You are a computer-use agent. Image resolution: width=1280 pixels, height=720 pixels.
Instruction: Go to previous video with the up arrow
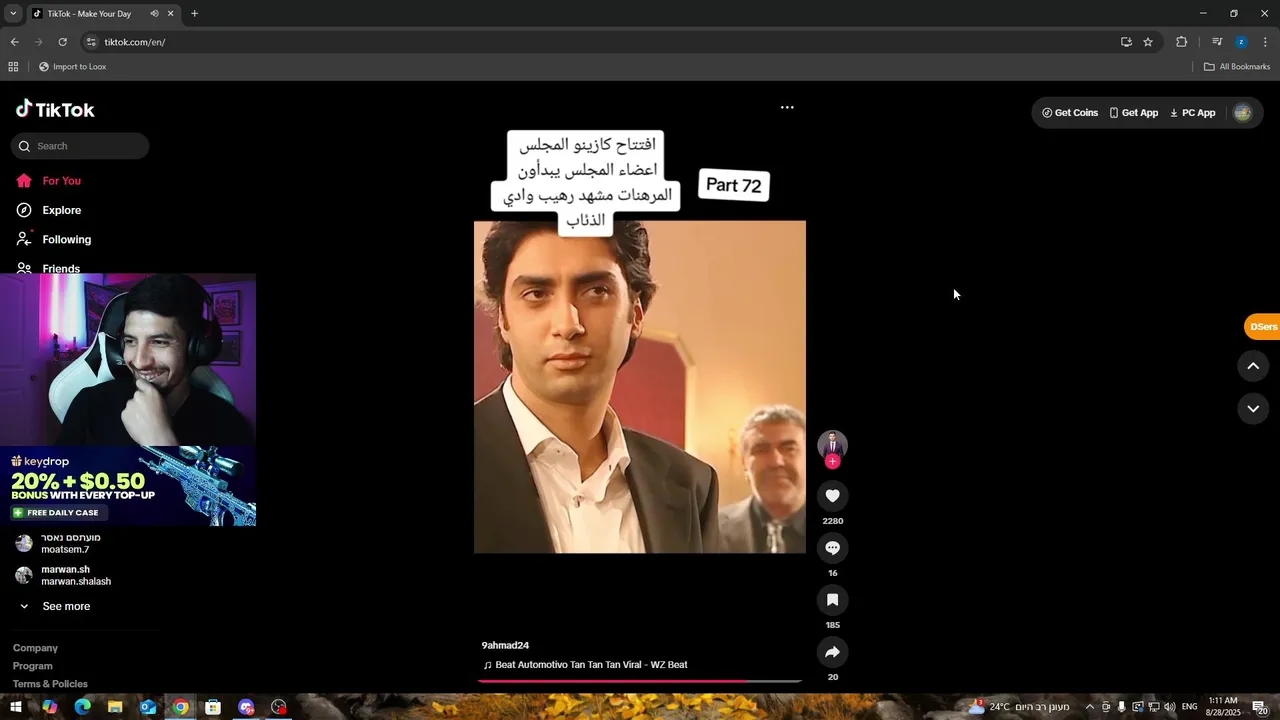[x=1253, y=366]
